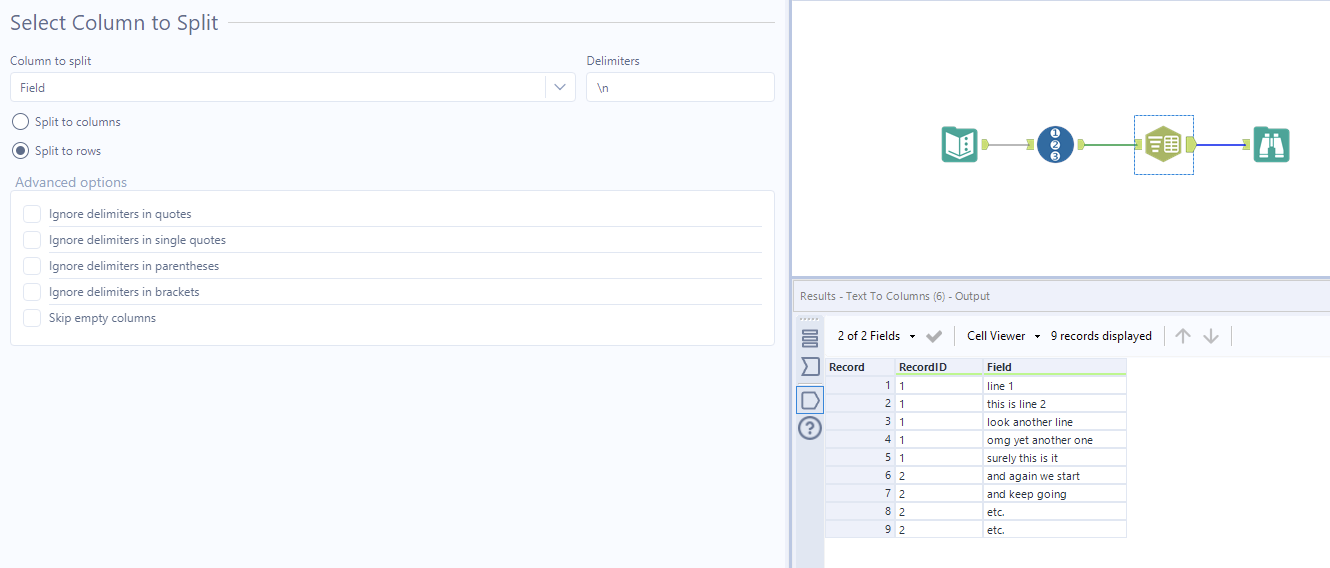1330x568 pixels.
Task: Click the checkmark apply fields icon
Action: [934, 336]
